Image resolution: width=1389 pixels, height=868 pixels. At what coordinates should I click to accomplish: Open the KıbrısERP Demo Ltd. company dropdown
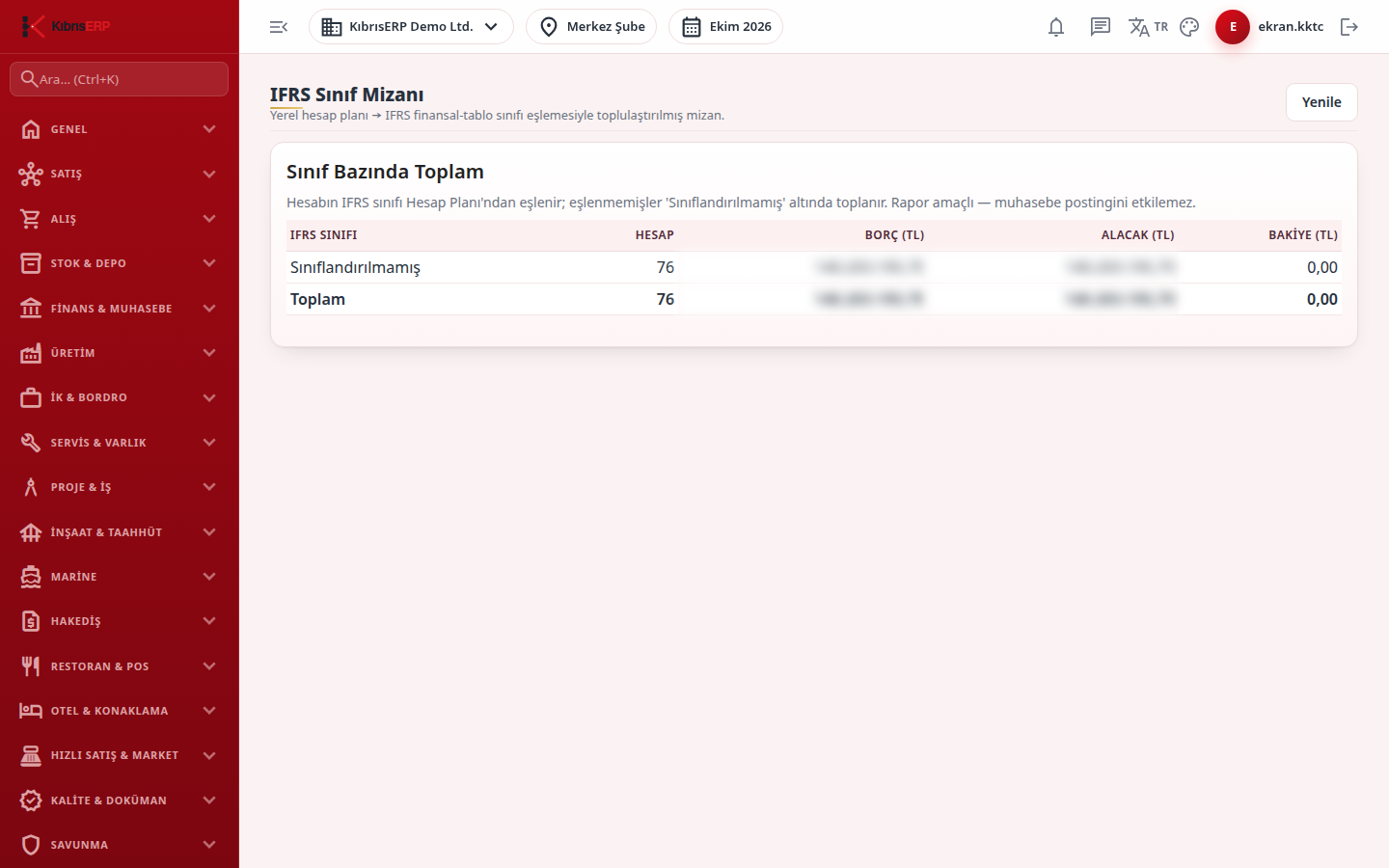coord(411,27)
